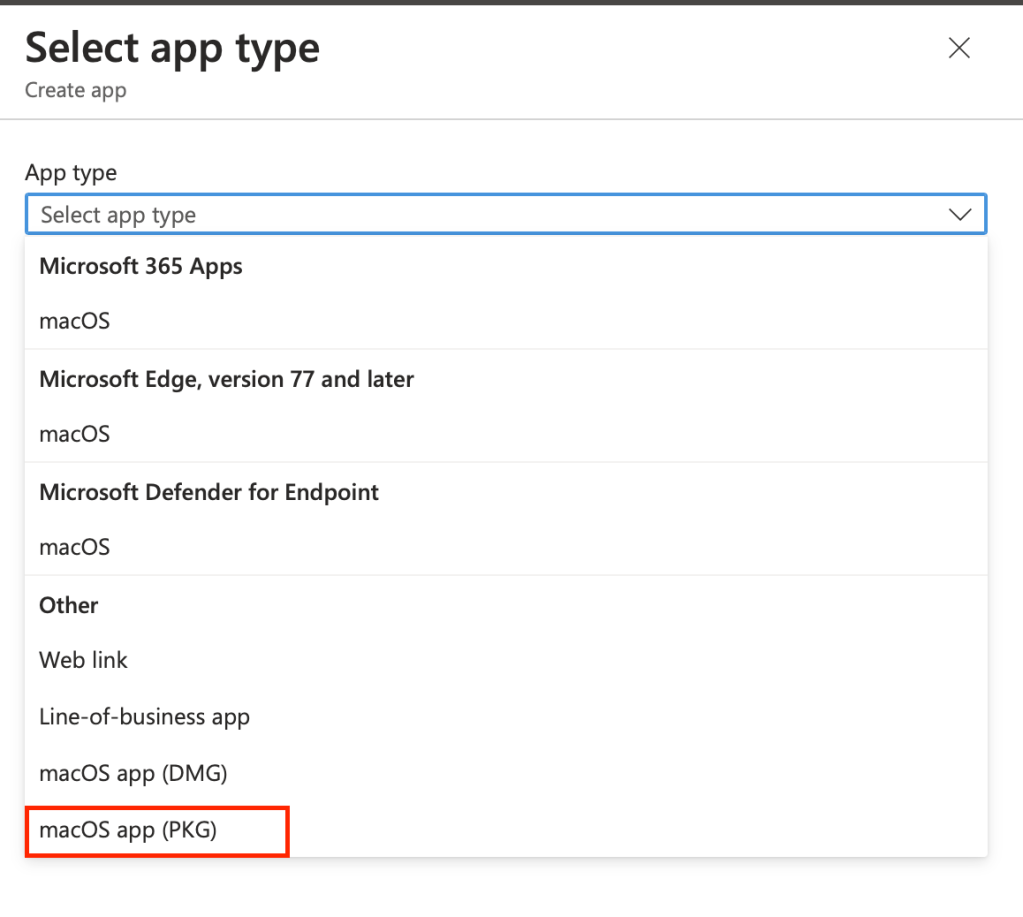Close the Select app type pane
1023x917 pixels.
click(959, 48)
